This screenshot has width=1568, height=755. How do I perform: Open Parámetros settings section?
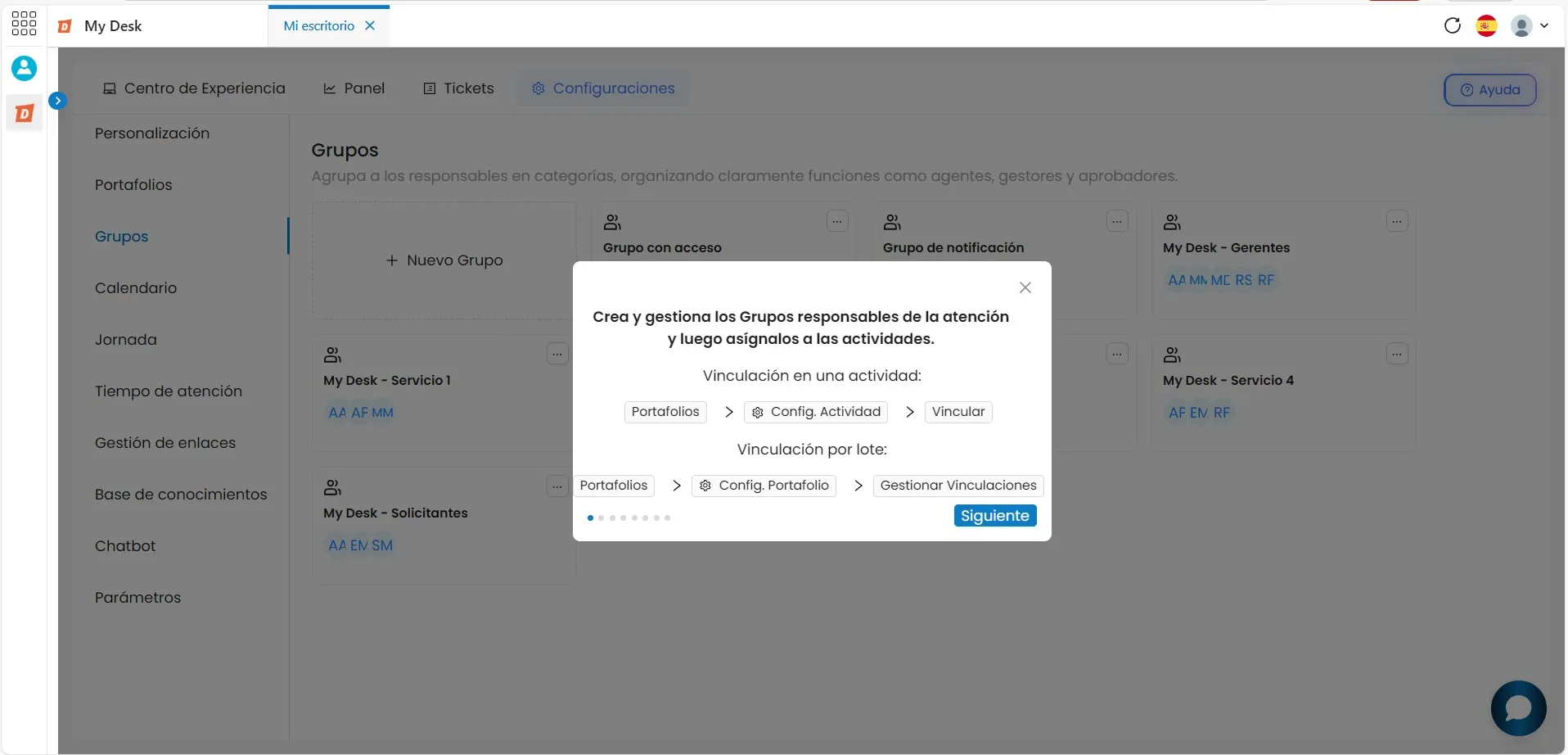[137, 598]
